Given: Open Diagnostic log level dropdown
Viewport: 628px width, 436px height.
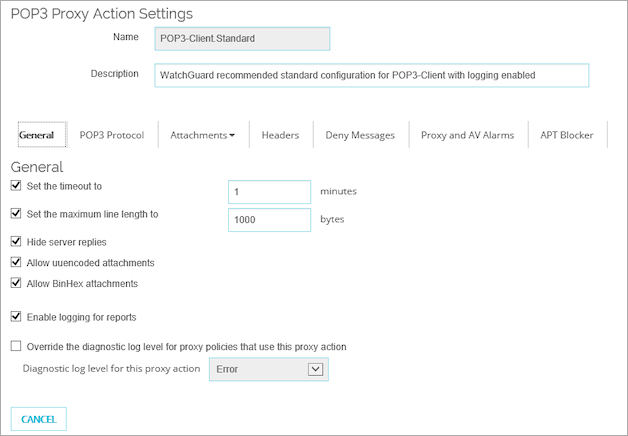Looking at the screenshot, I should (267, 369).
